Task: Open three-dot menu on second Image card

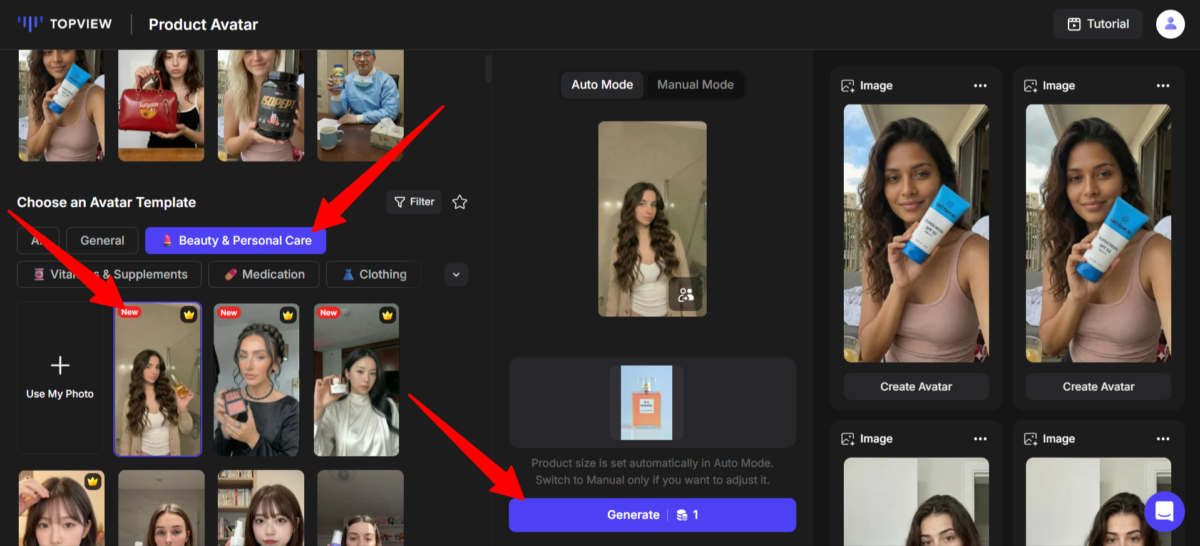Action: click(1162, 86)
